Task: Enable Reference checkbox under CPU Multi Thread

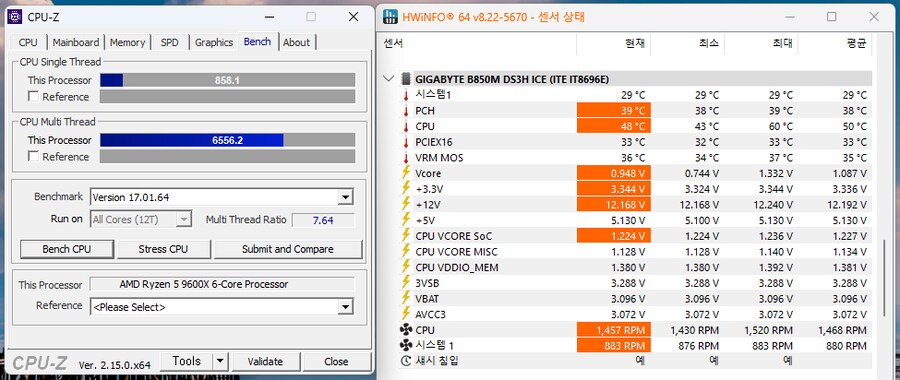Action: (x=34, y=156)
